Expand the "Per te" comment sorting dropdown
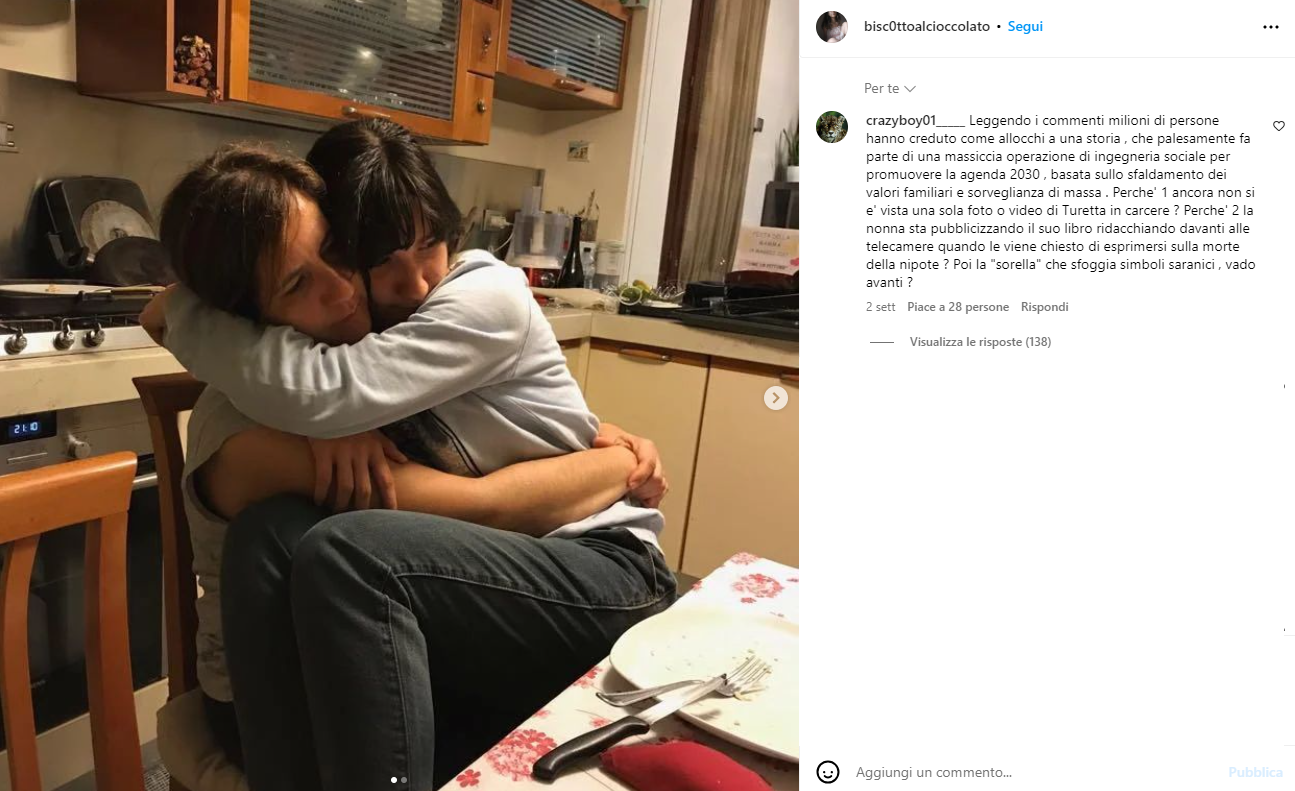1295x791 pixels. click(x=890, y=89)
